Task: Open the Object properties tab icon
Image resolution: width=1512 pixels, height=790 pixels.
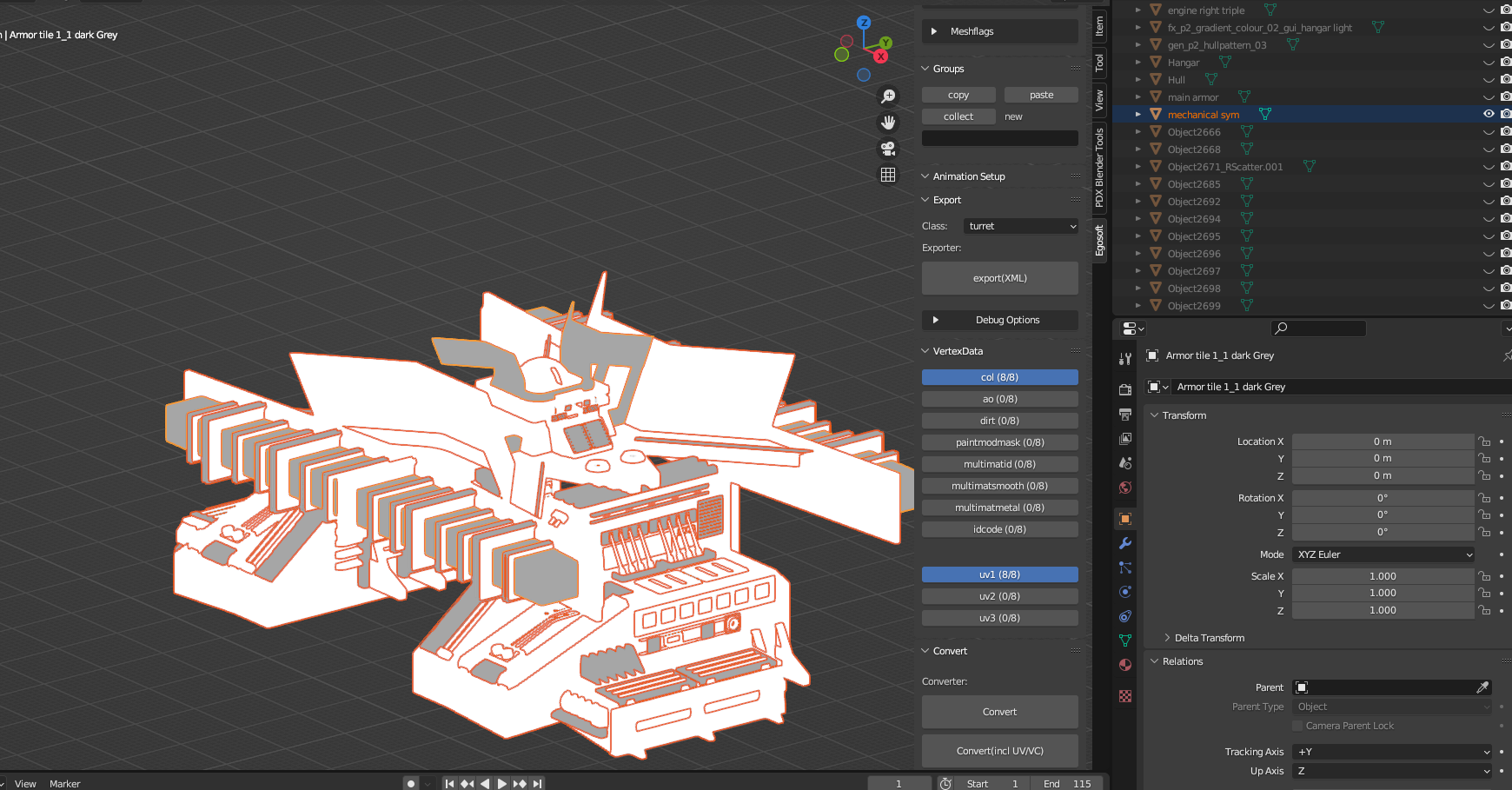Action: 1125,519
